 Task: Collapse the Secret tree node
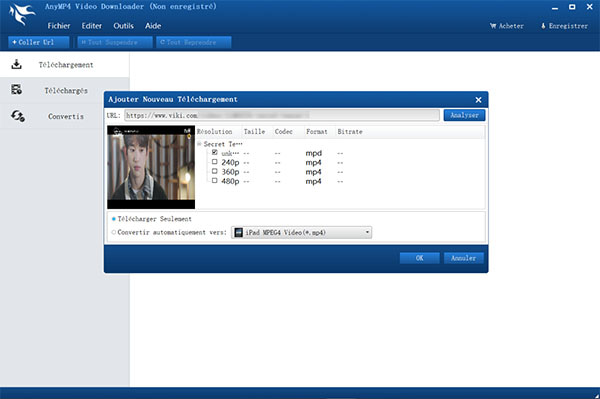pyautogui.click(x=199, y=144)
